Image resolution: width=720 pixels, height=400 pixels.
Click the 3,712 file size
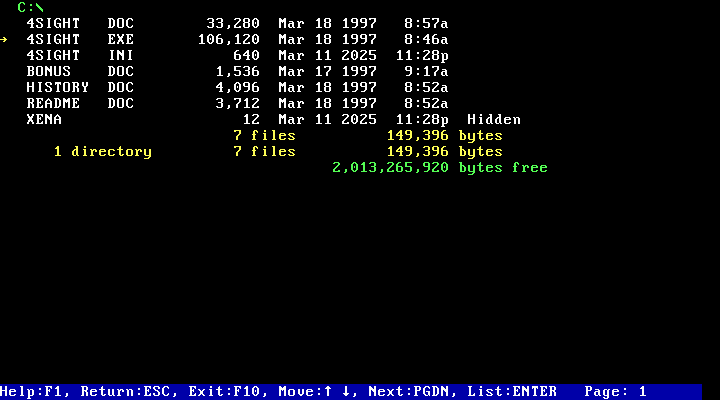coord(237,104)
